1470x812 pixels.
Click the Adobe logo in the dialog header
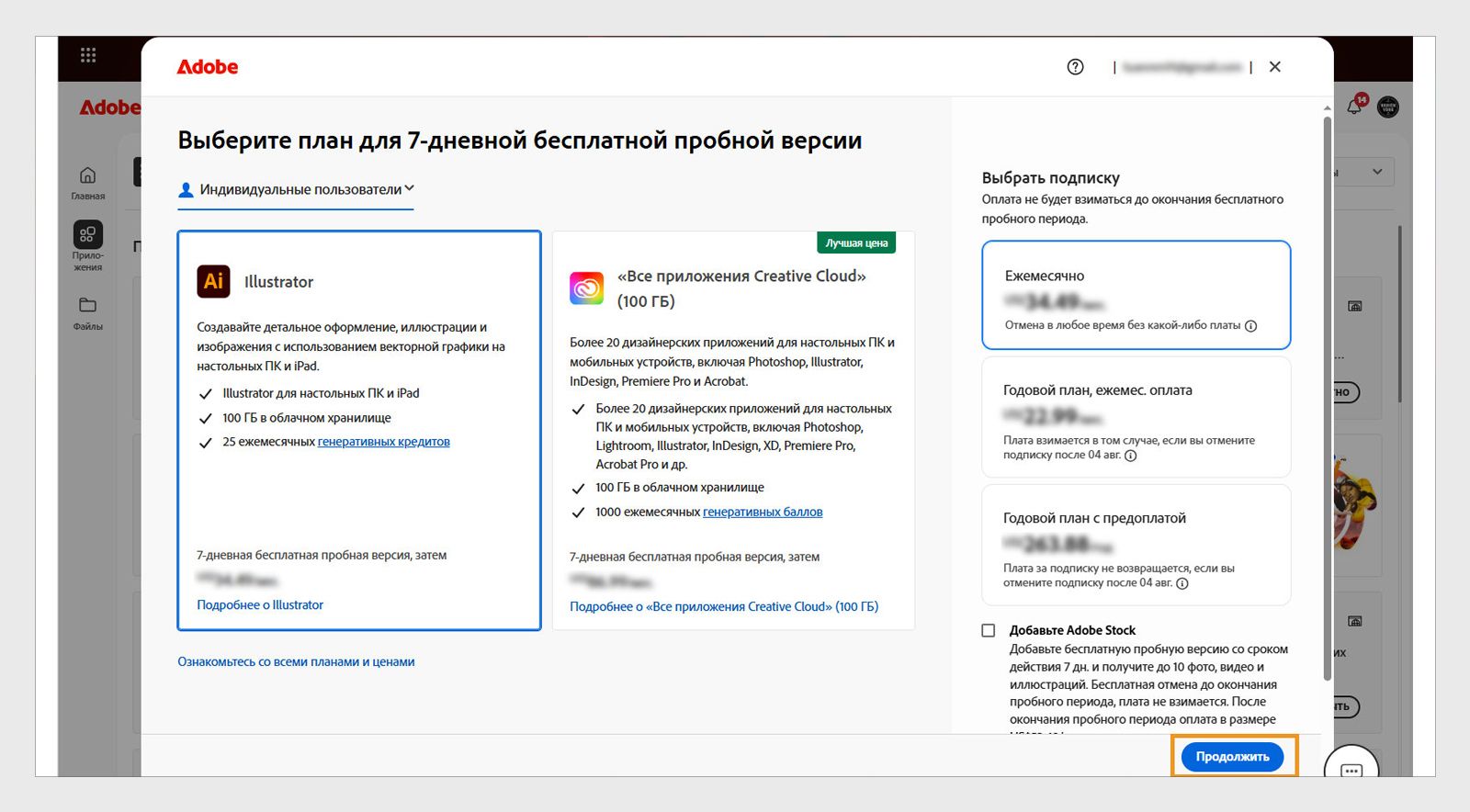pyautogui.click(x=208, y=67)
